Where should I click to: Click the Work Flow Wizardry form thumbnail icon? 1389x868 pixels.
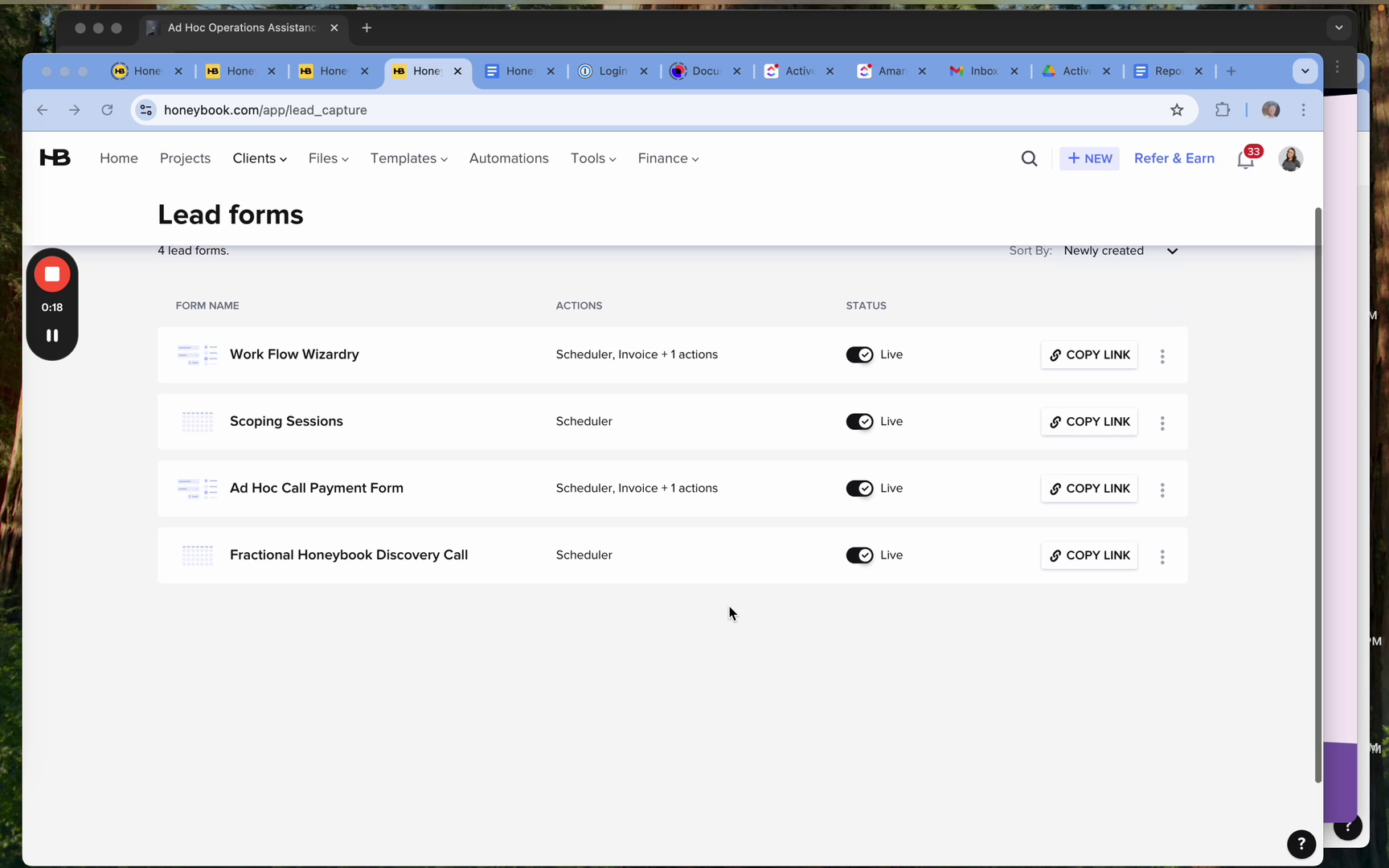197,354
